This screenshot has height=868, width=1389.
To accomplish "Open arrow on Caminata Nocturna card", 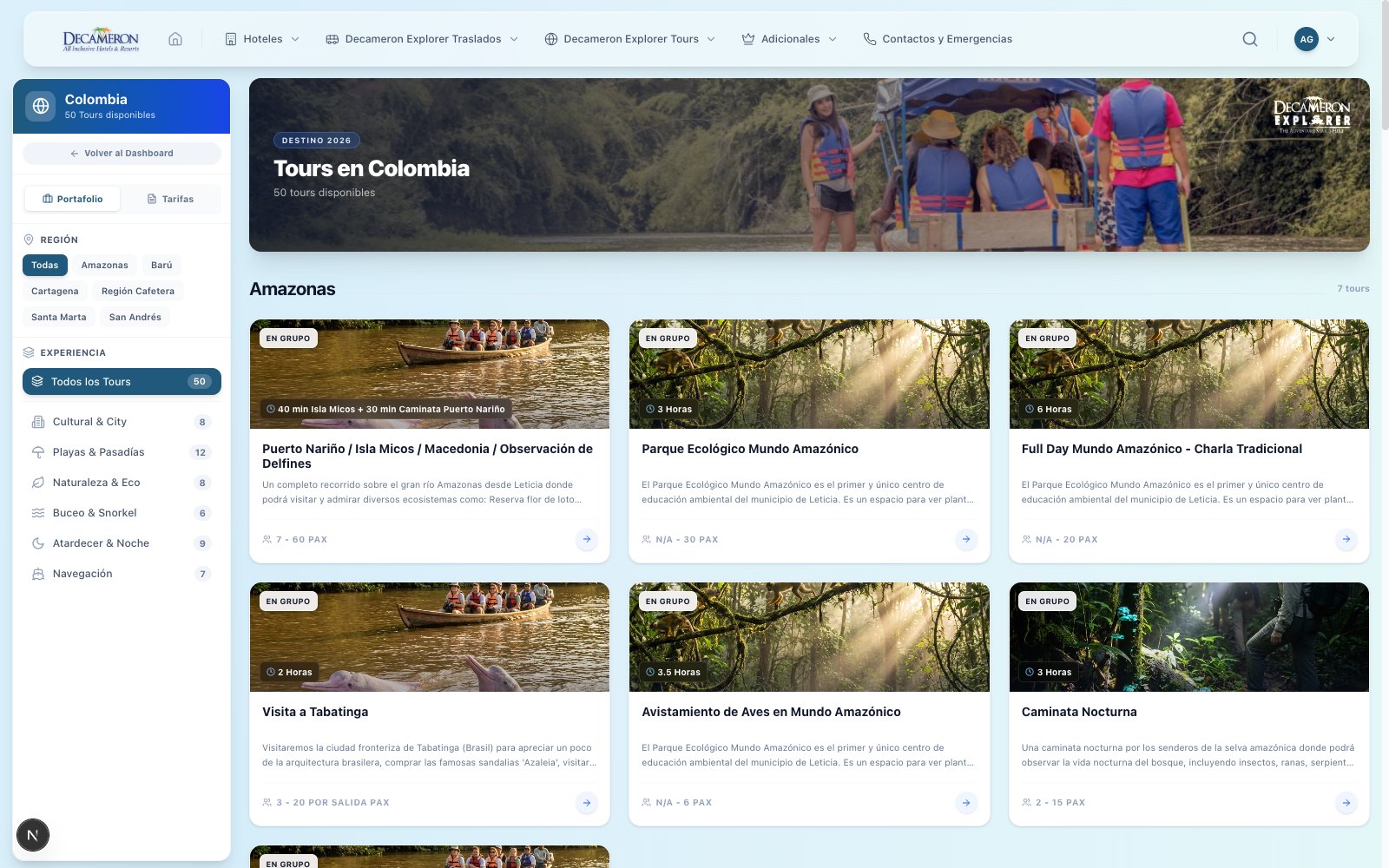I will point(1346,802).
